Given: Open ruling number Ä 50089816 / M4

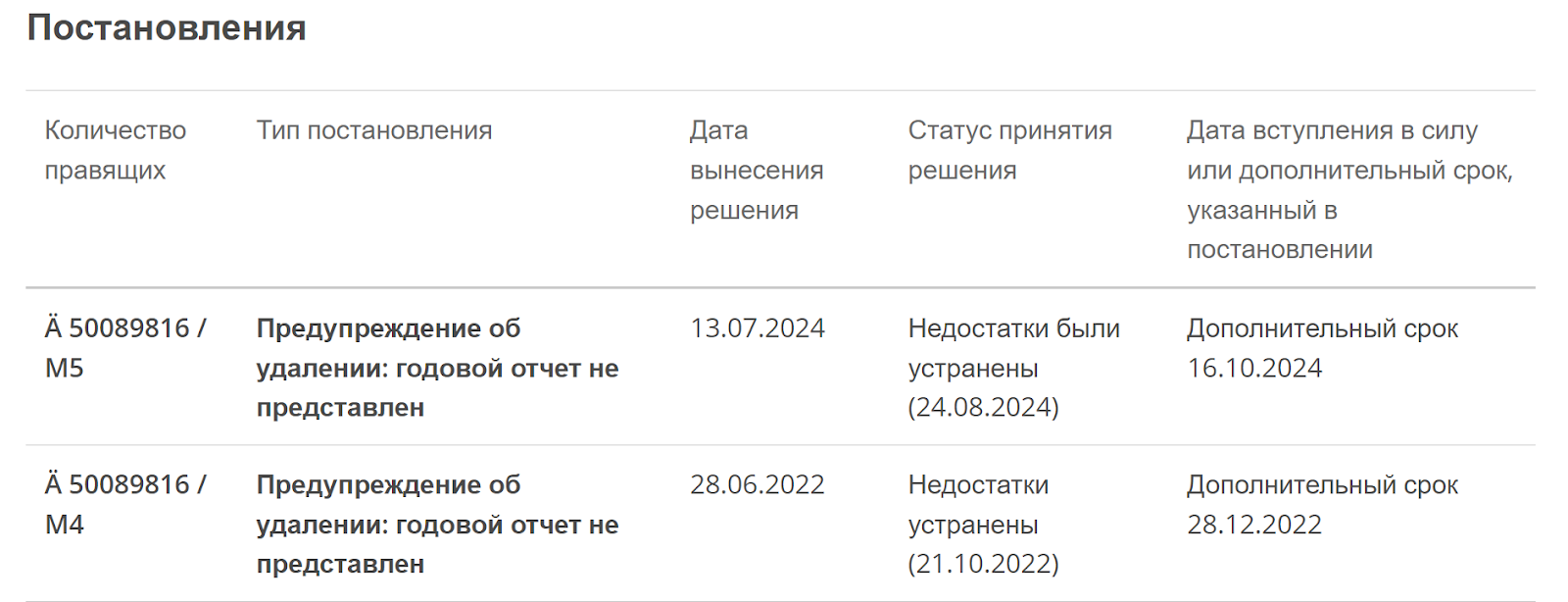Looking at the screenshot, I should tap(124, 504).
